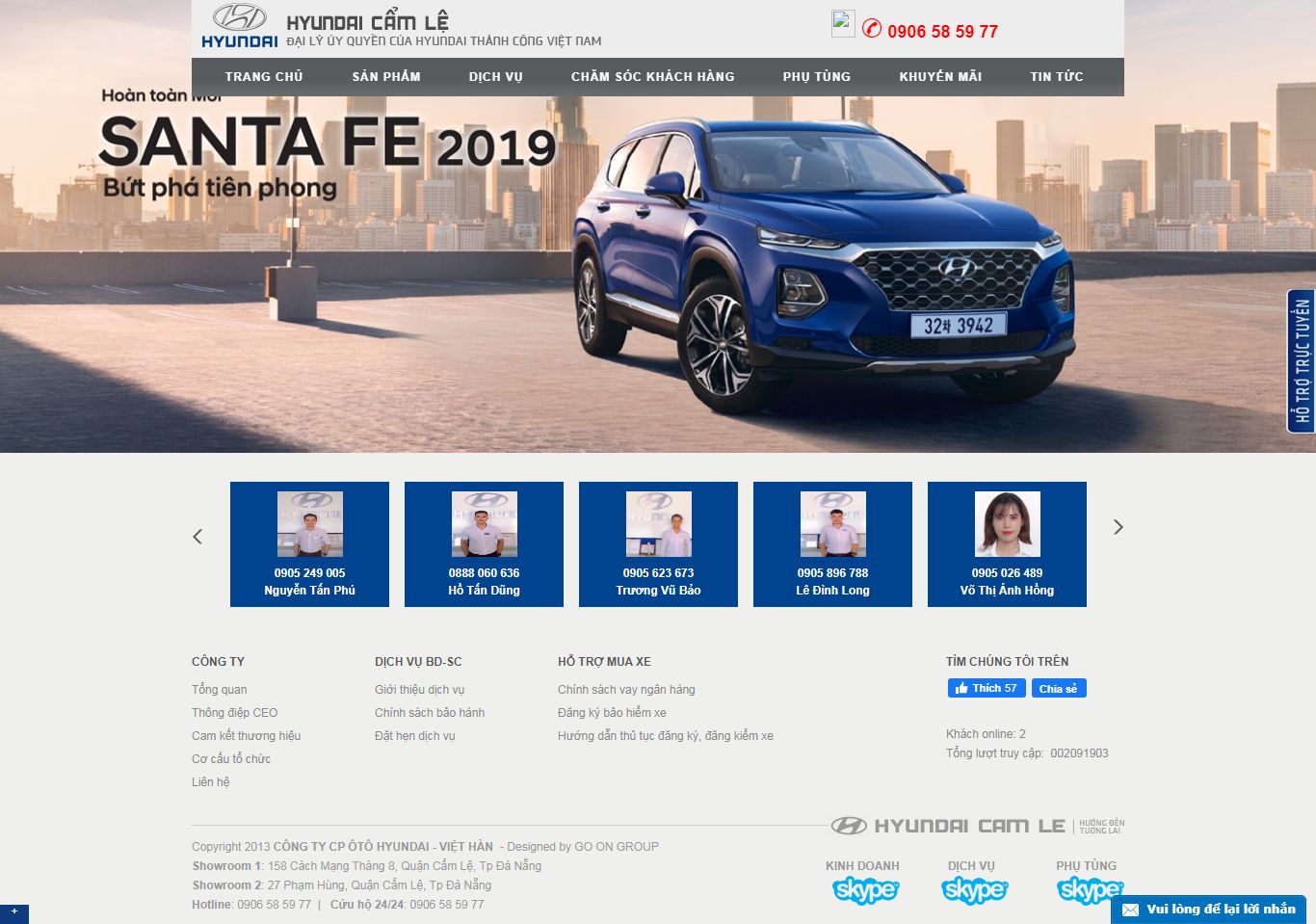Screen dimensions: 1316x924
Task: Open the Trang Chủ menu
Action: click(264, 76)
